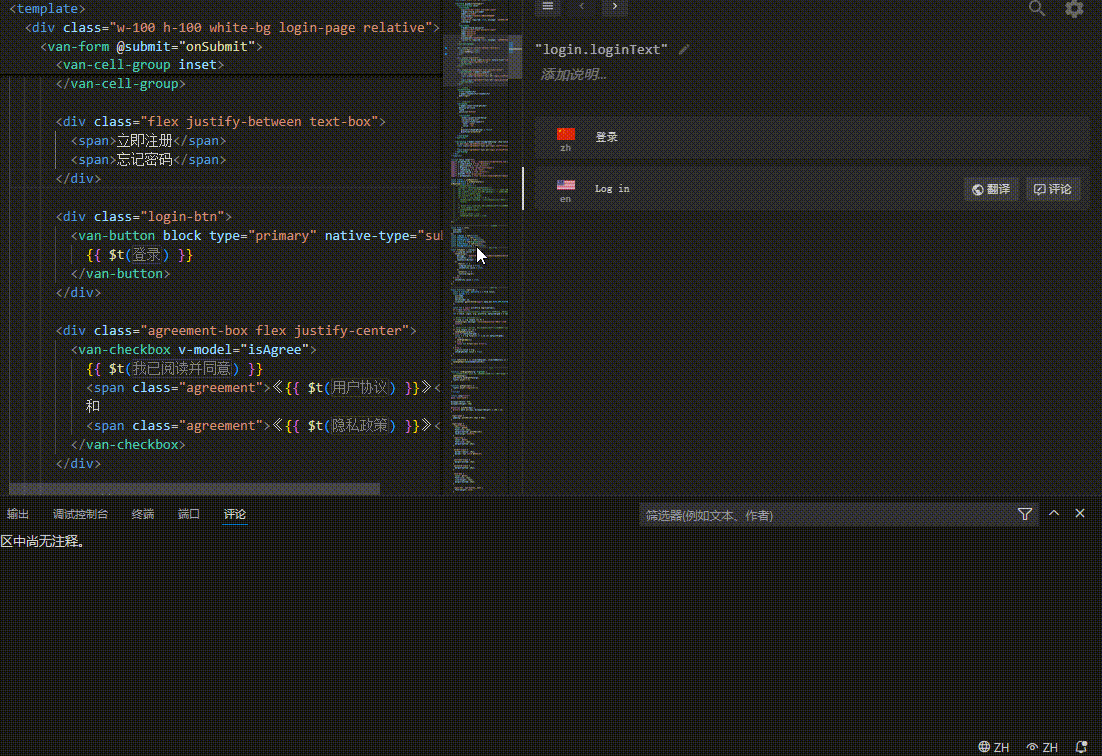Click the div class="agreement-box" line
1102x756 pixels.
click(x=236, y=330)
